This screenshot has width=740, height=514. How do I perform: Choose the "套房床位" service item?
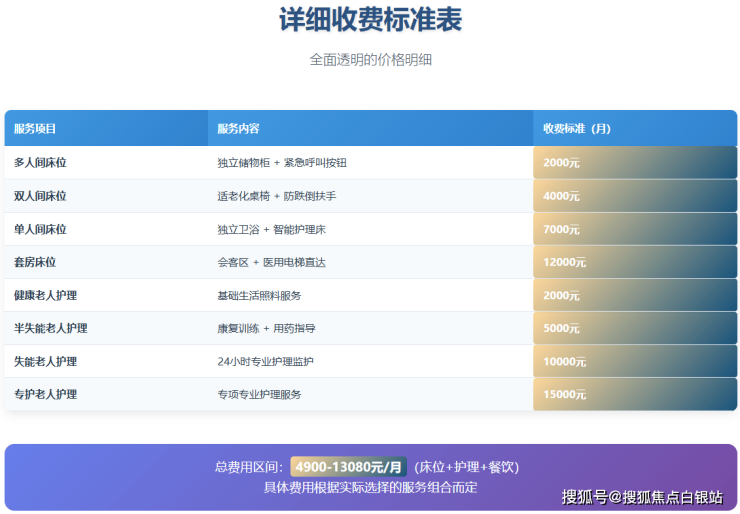click(35, 262)
